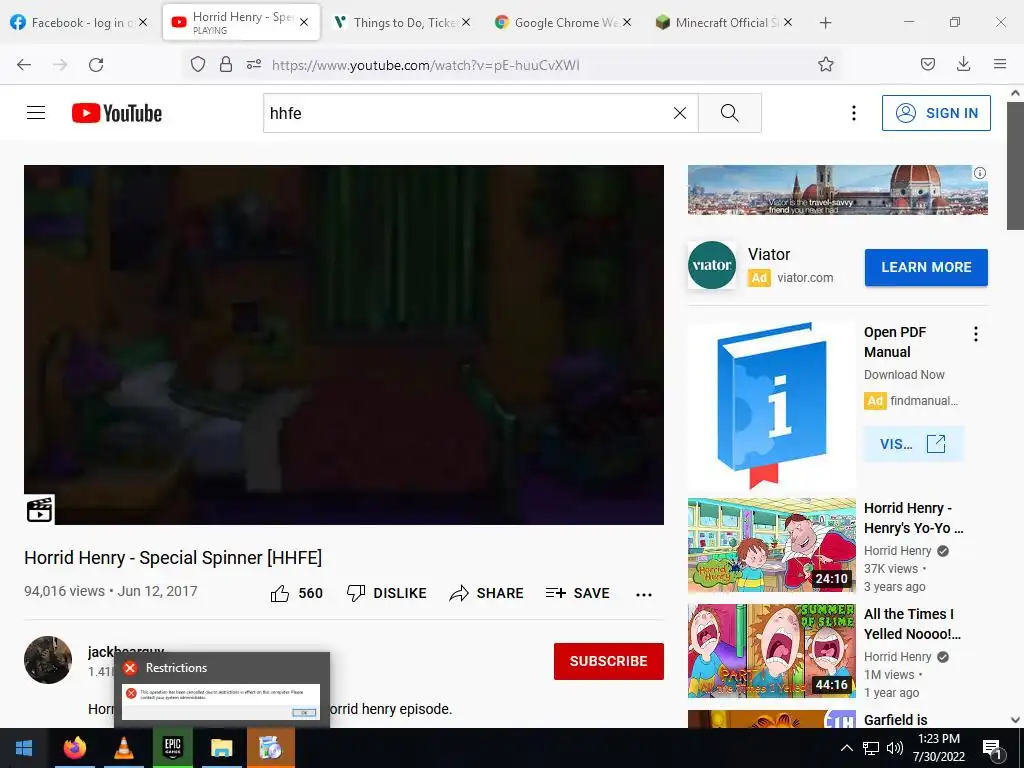Click LEARN MORE on Viator ad
Image resolution: width=1024 pixels, height=768 pixels.
926,267
